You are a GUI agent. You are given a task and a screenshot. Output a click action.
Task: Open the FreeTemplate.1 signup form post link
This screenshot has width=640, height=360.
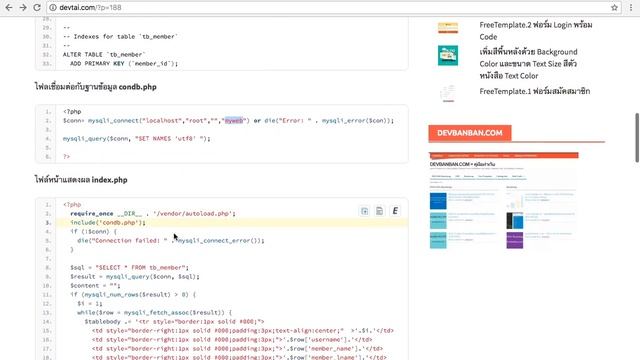(x=534, y=91)
